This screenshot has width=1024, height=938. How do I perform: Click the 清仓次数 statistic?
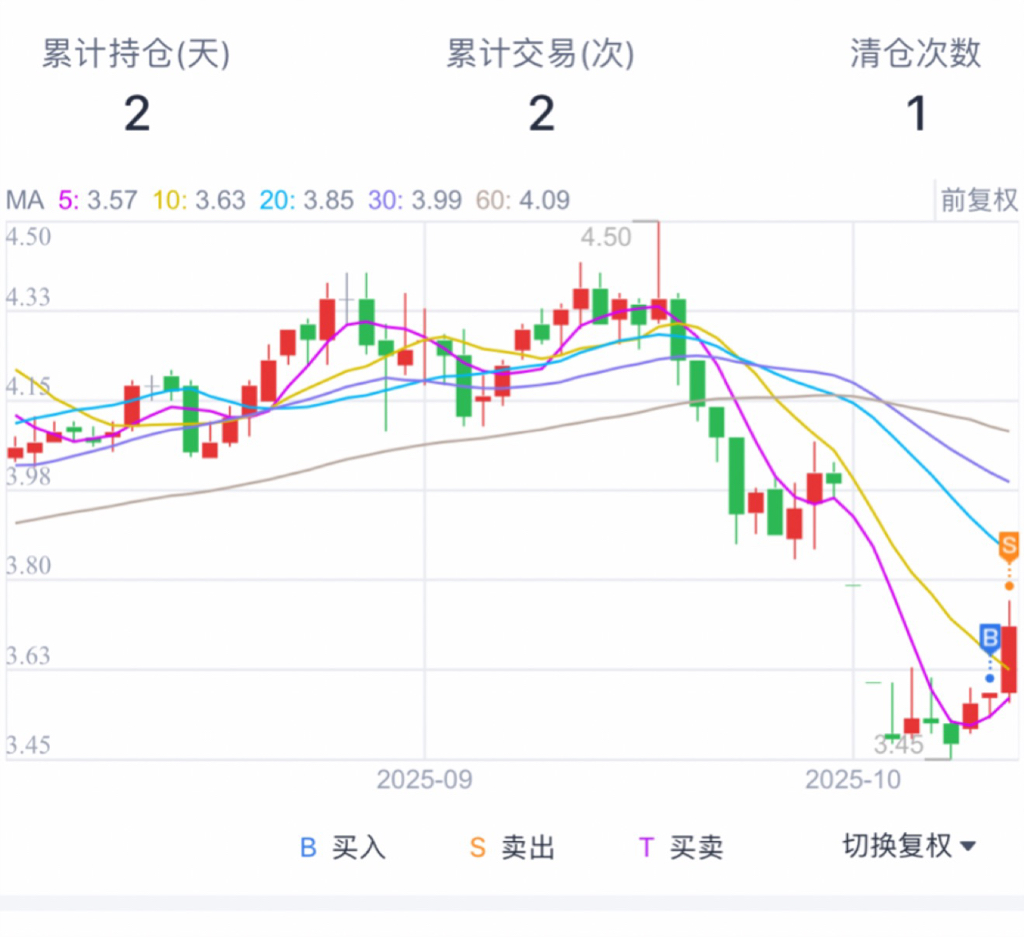916,85
